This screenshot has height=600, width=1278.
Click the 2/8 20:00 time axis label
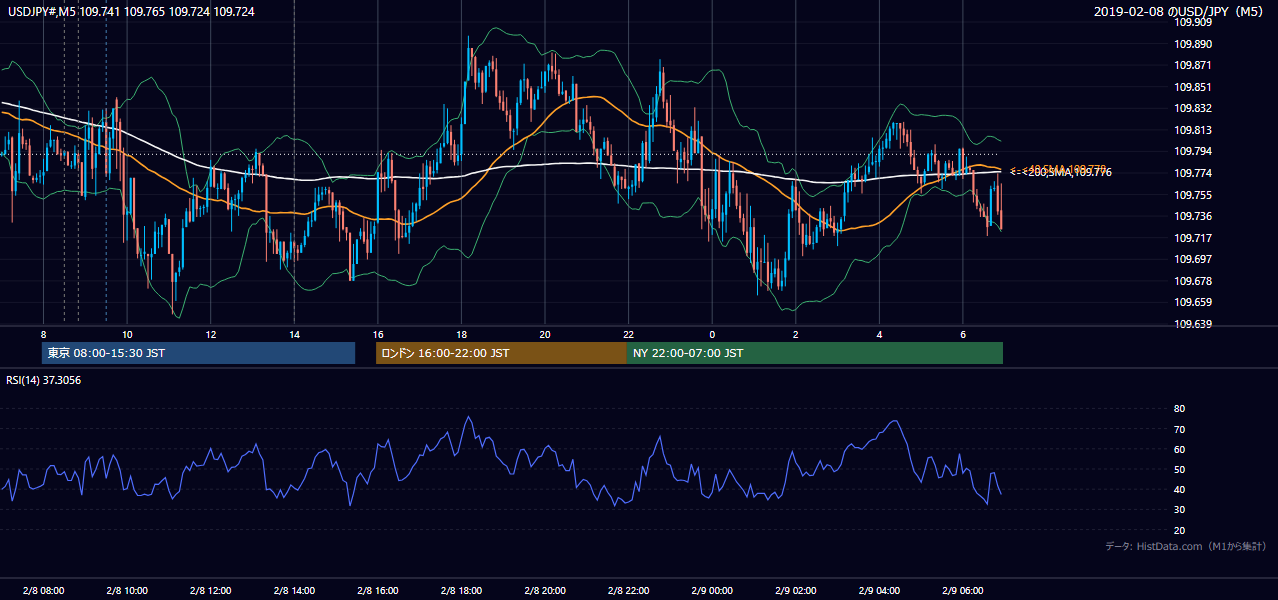click(545, 591)
